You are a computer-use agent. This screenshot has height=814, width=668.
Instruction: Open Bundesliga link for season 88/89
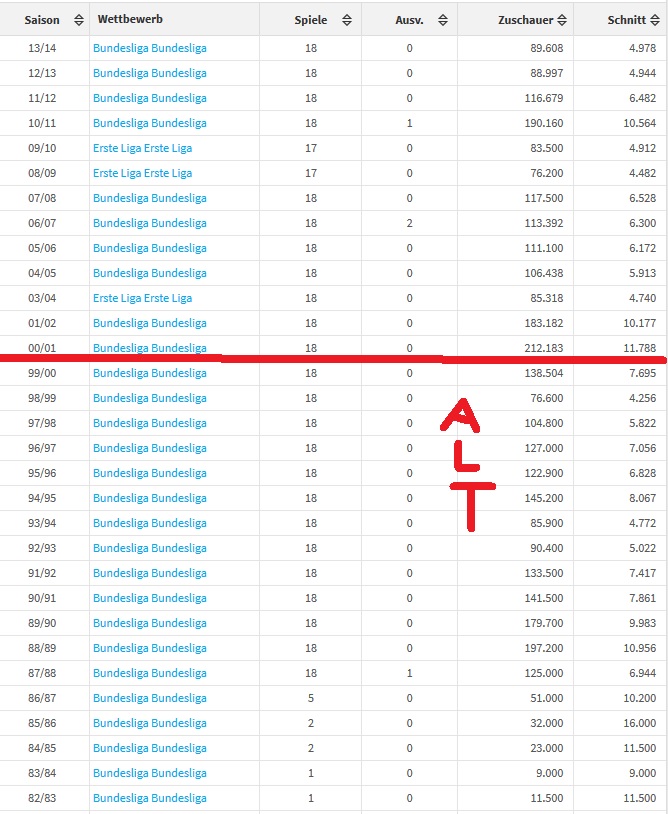(x=149, y=648)
